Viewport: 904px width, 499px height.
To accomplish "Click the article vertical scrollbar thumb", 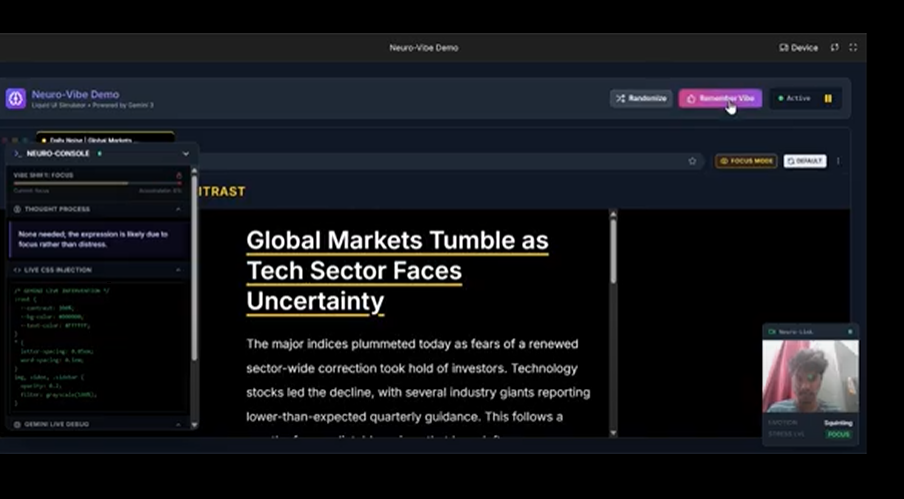I will (613, 251).
